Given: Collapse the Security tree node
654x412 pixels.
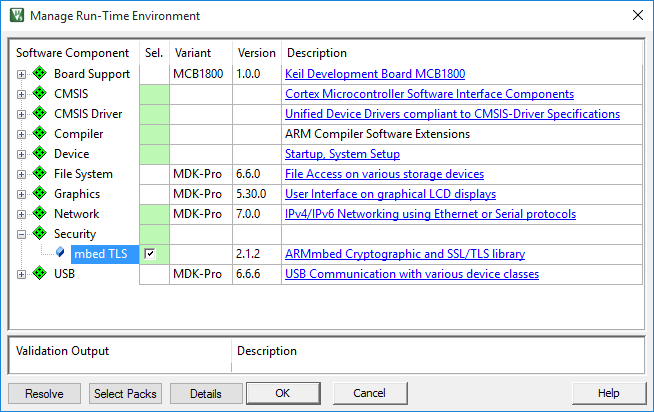Looking at the screenshot, I should point(22,234).
